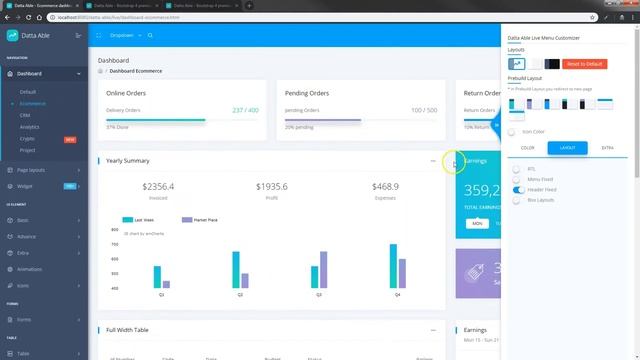The height and width of the screenshot is (360, 640).
Task: Open a new browser tab with the plus icon
Action: [x=249, y=6]
